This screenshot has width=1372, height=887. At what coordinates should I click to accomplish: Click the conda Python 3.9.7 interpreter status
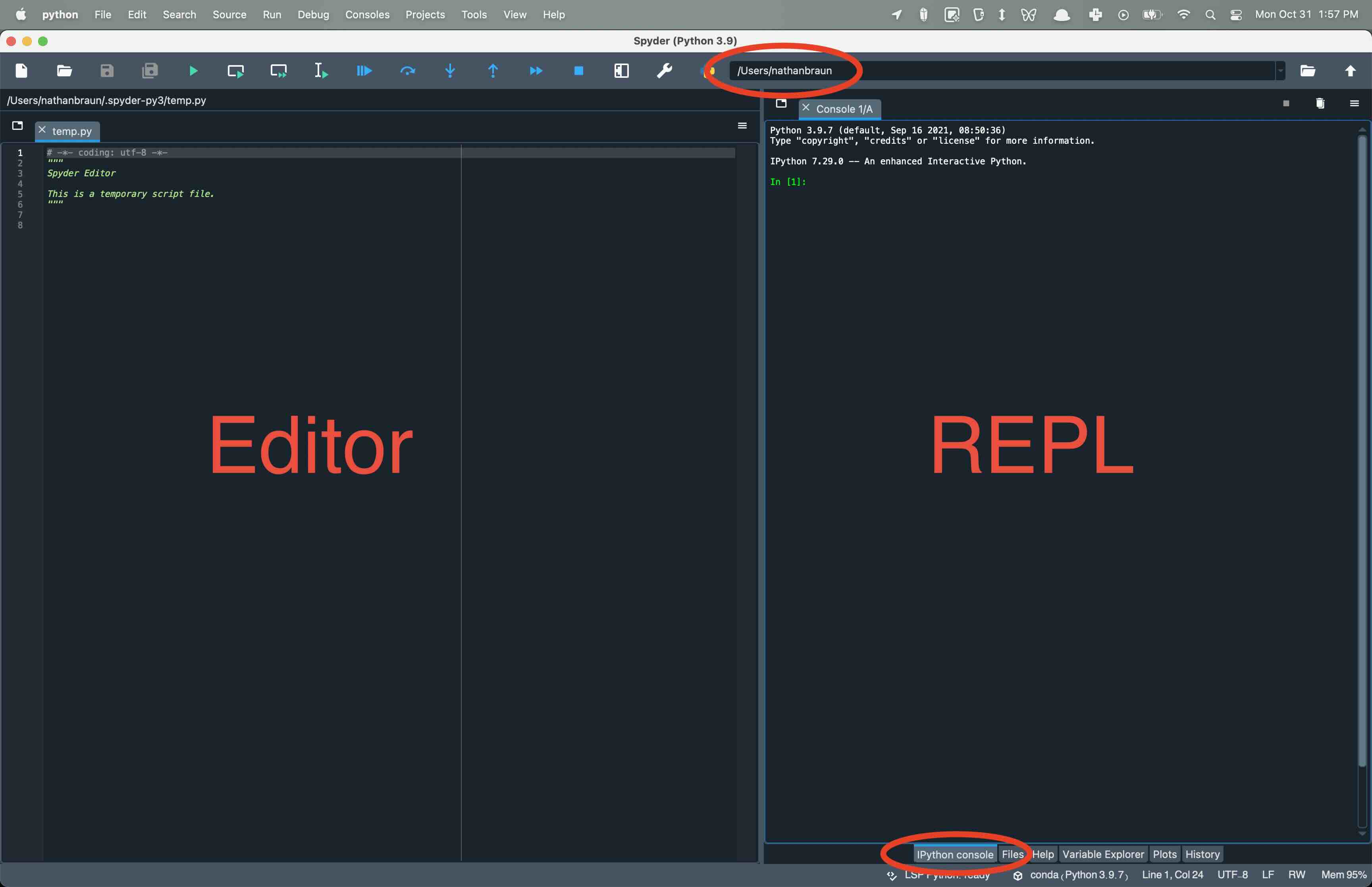(x=1079, y=874)
